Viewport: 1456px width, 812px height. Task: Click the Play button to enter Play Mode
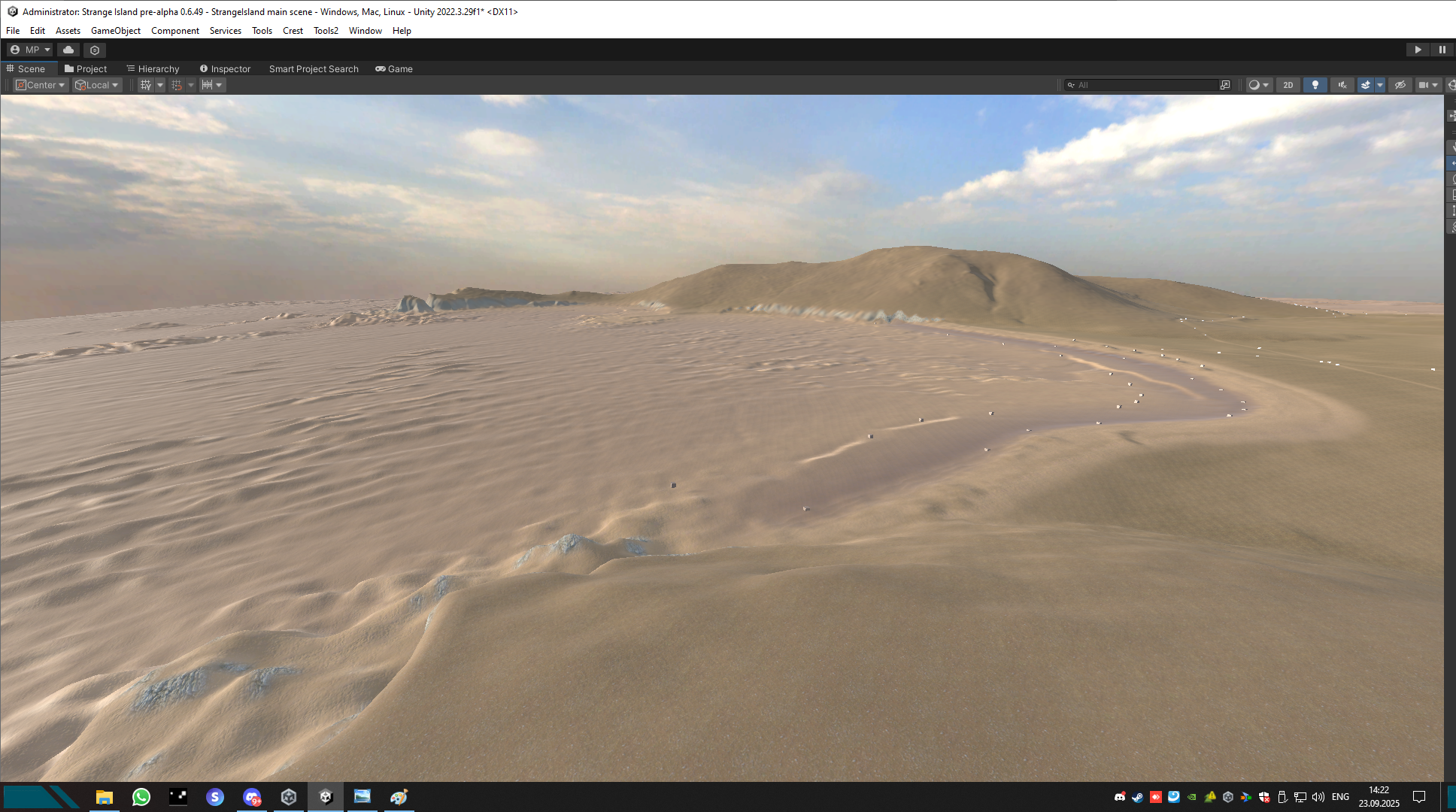[x=1417, y=49]
